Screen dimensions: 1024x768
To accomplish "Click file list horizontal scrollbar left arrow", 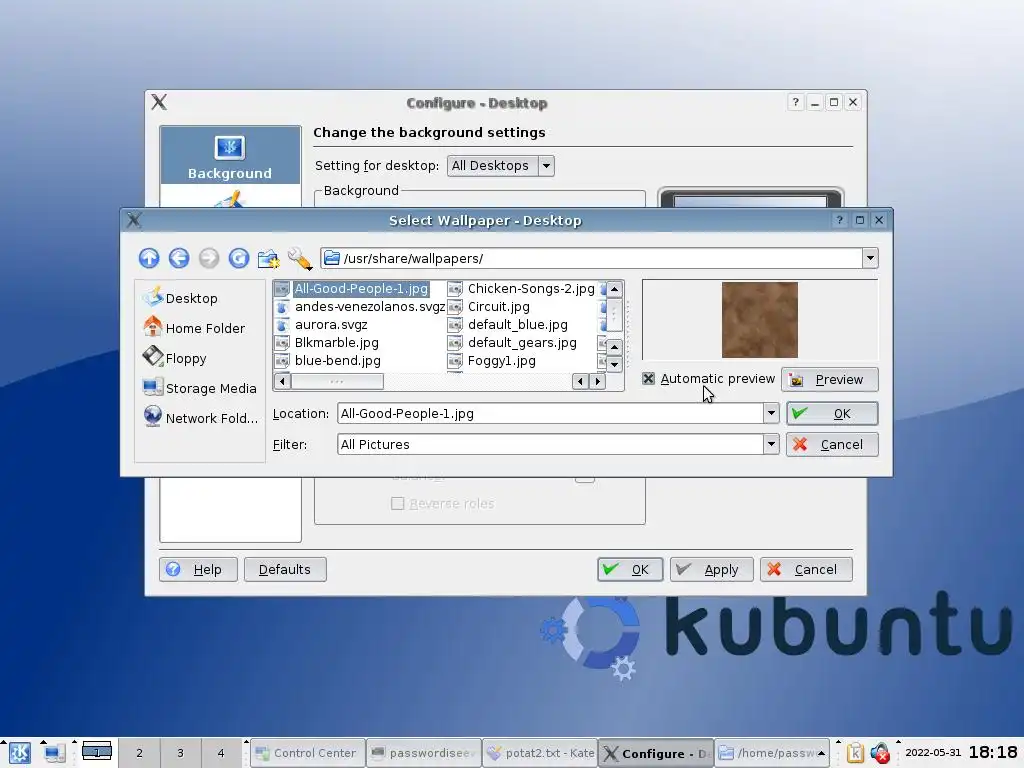I will pyautogui.click(x=282, y=381).
